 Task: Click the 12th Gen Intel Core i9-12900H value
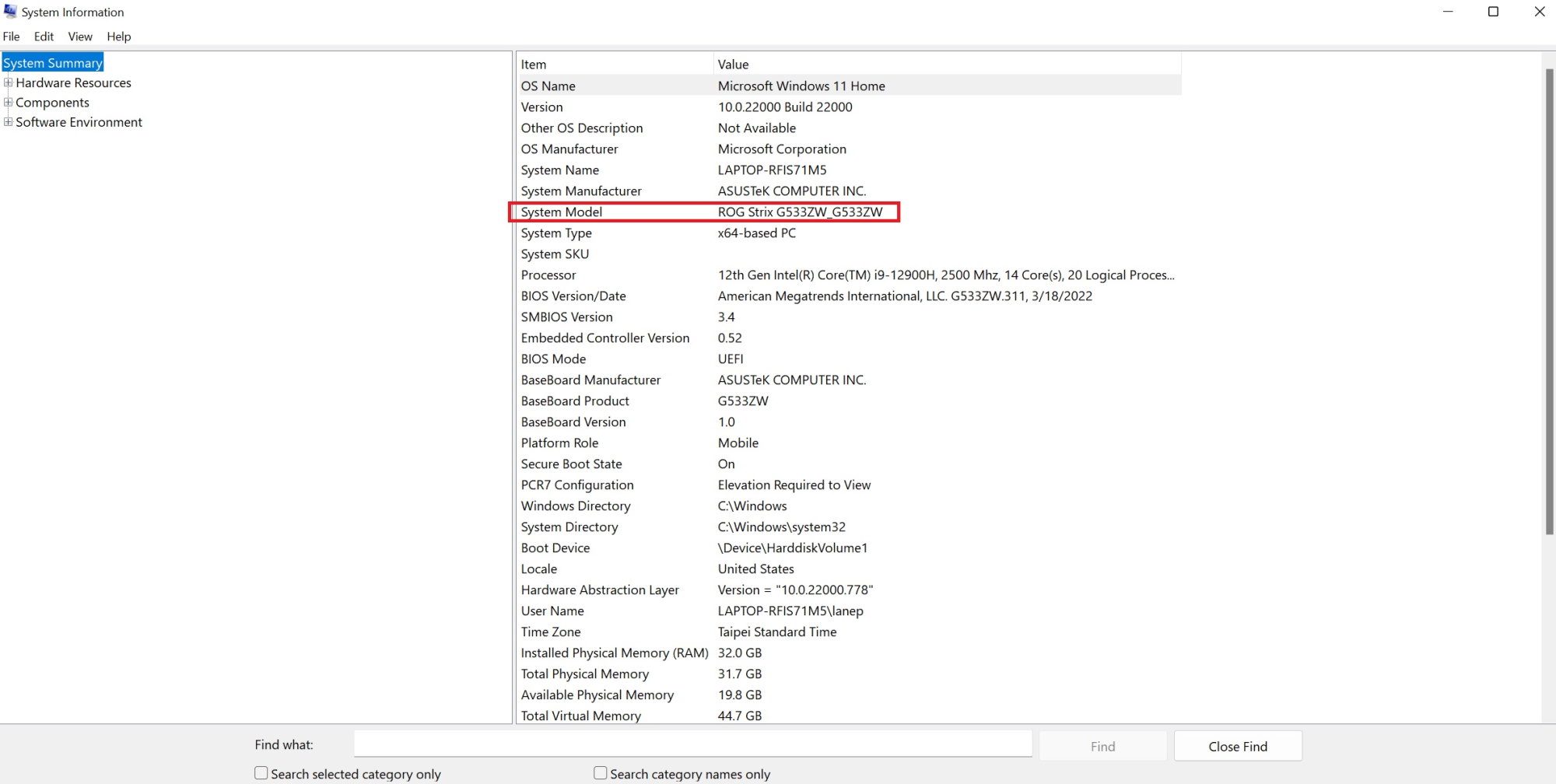pyautogui.click(x=946, y=275)
